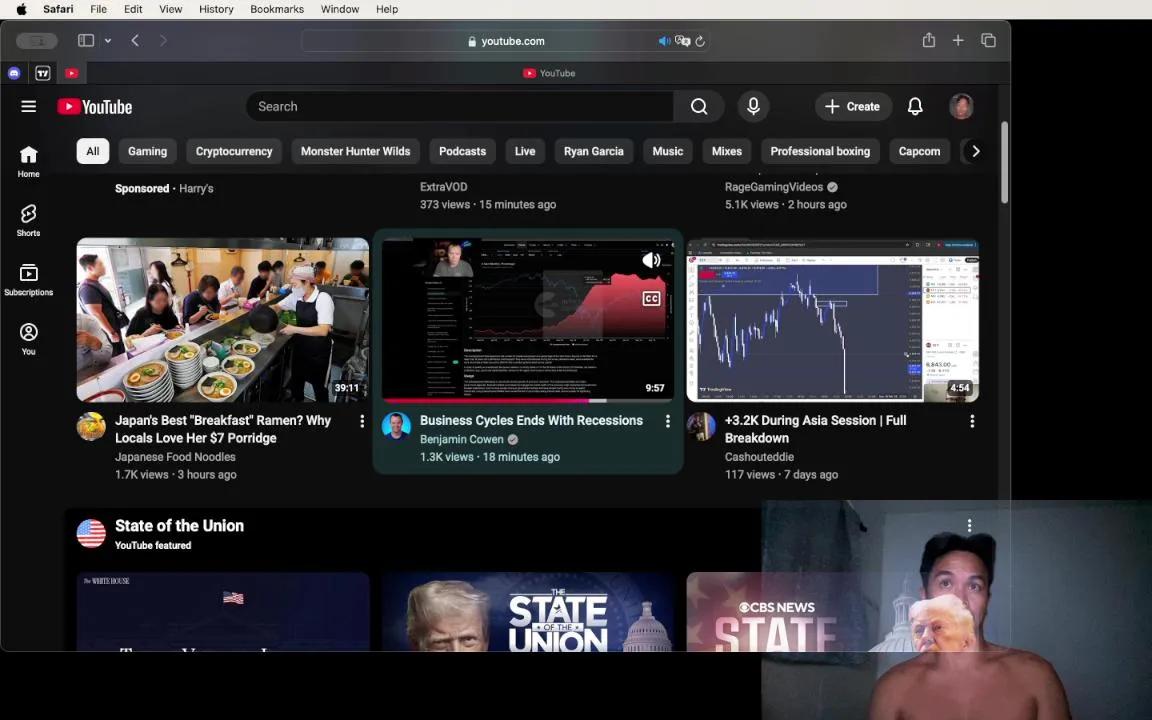Viewport: 1152px width, 720px height.
Task: Click the youtube.com address bar
Action: 505,41
